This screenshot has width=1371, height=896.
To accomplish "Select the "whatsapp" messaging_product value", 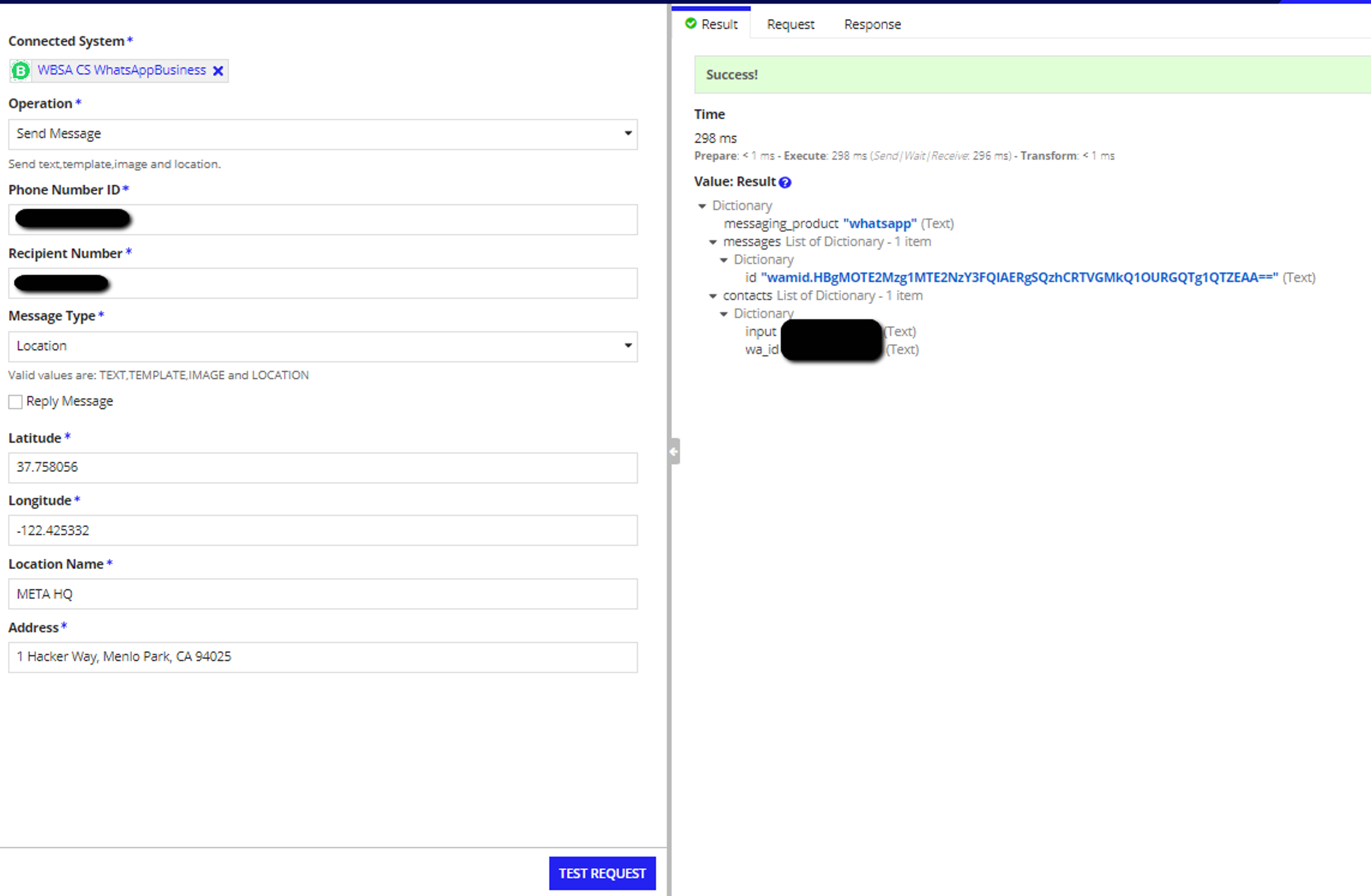I will (880, 223).
